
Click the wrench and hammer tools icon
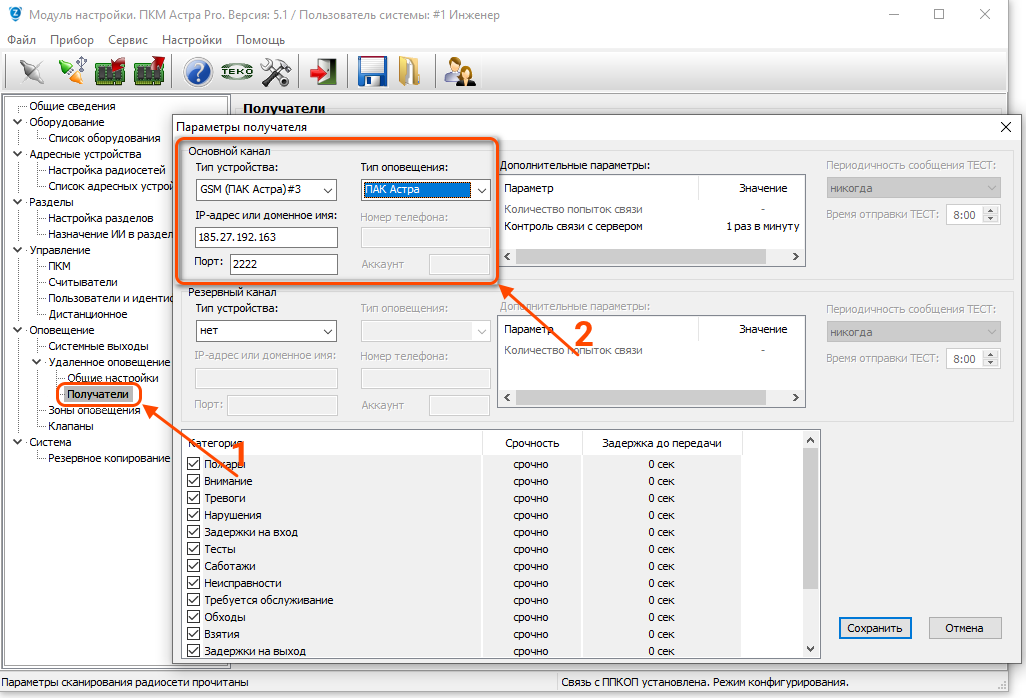pyautogui.click(x=275, y=72)
